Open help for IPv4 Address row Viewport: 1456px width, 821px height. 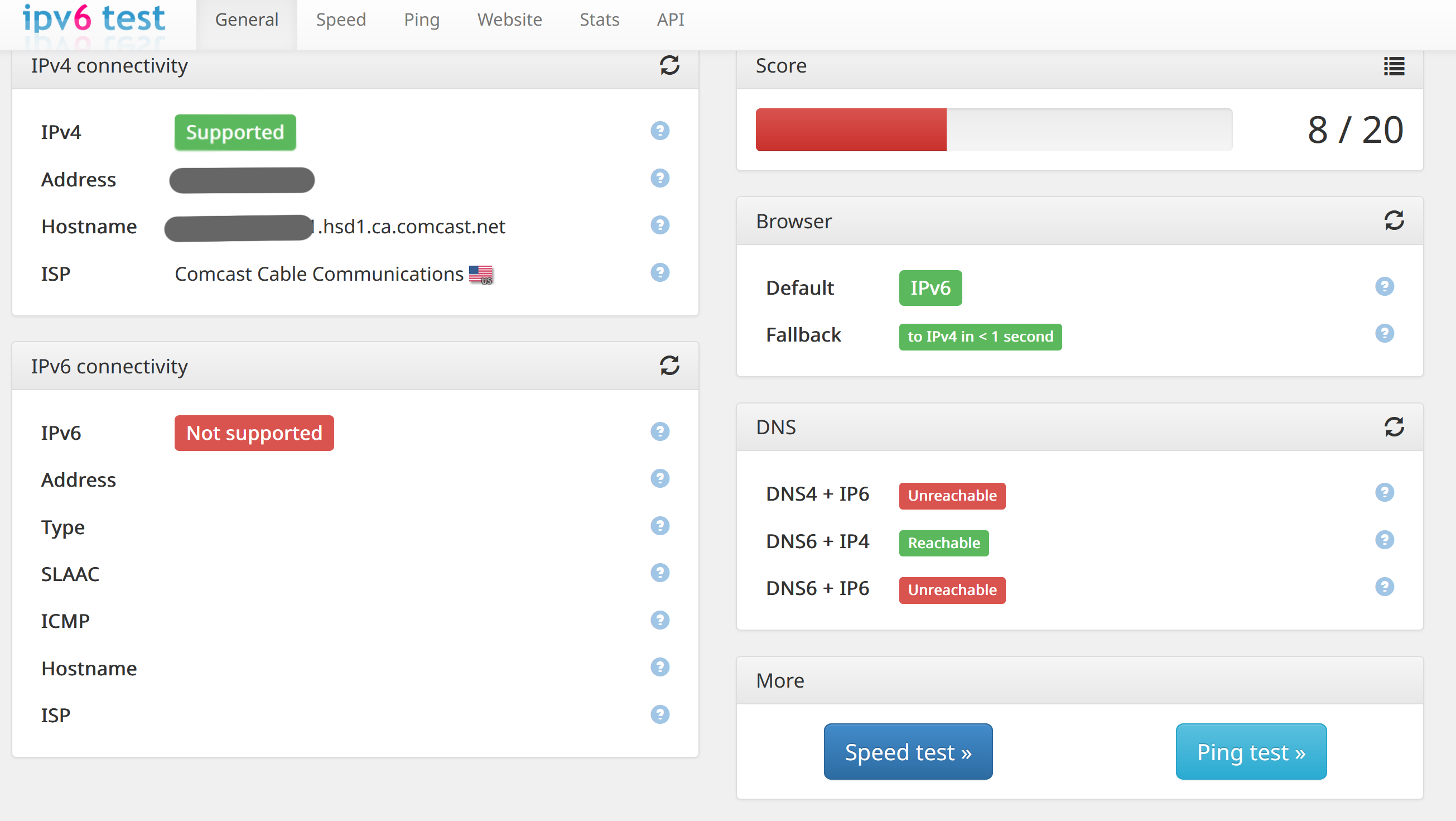tap(659, 179)
